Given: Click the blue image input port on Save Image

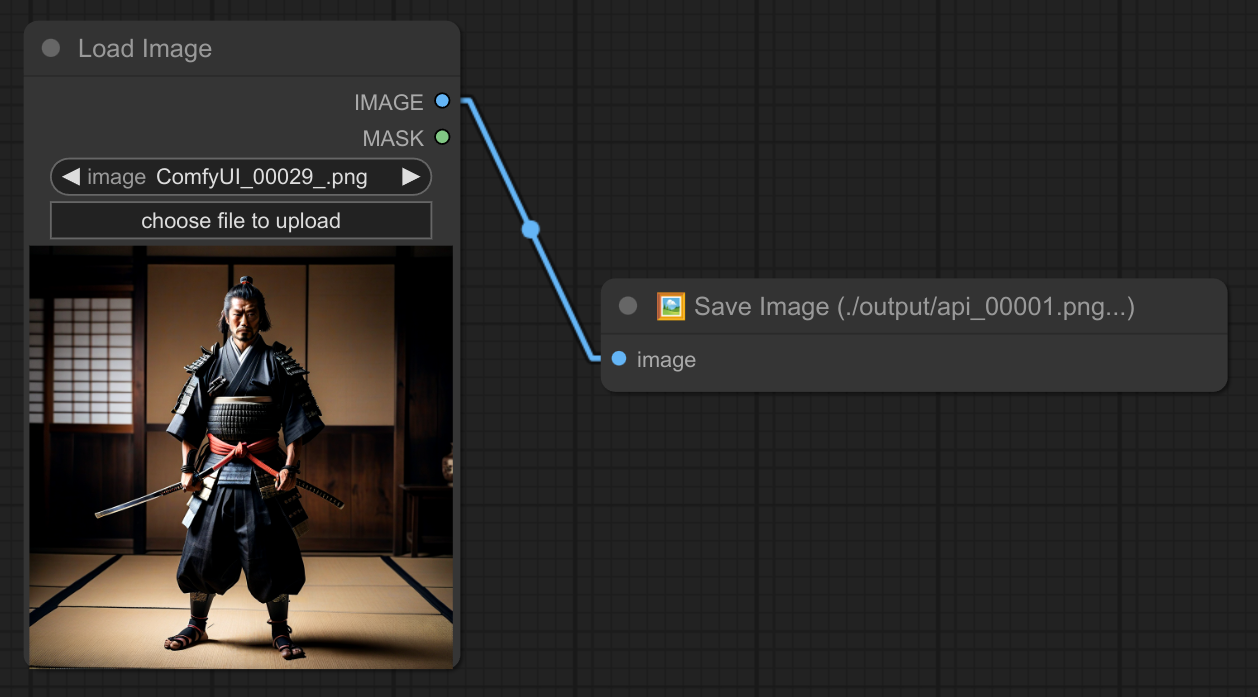Looking at the screenshot, I should 619,358.
